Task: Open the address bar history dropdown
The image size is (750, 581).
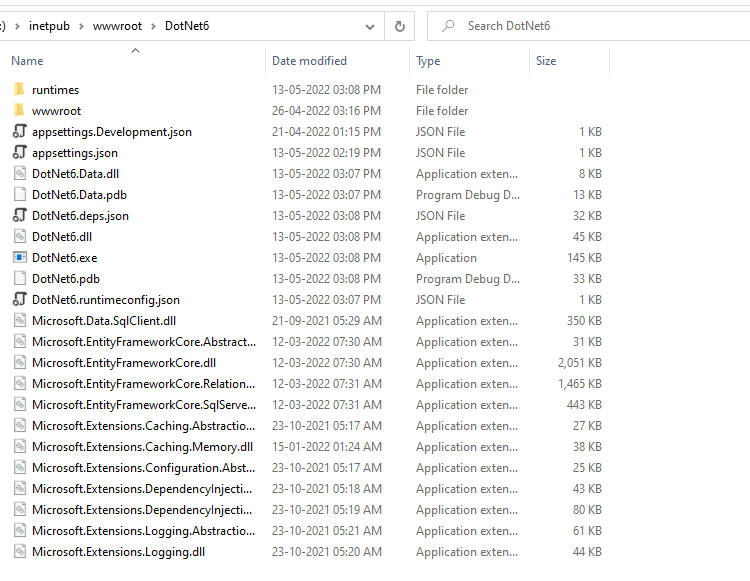Action: click(x=370, y=27)
